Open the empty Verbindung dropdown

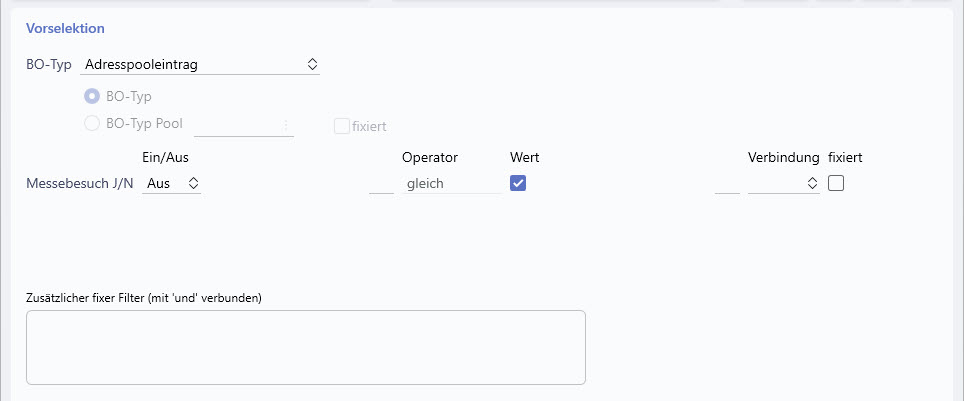click(784, 183)
